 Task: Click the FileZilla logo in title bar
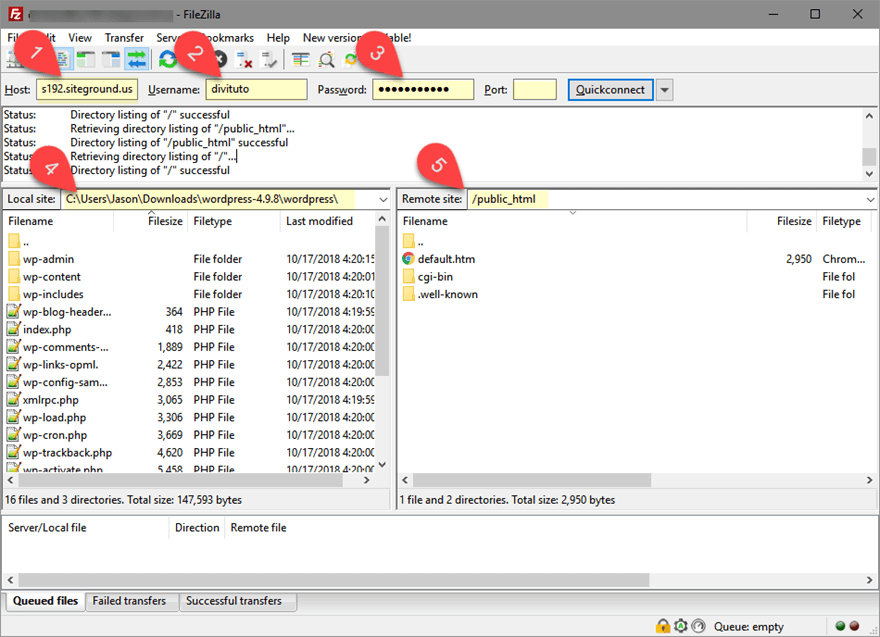15,14
